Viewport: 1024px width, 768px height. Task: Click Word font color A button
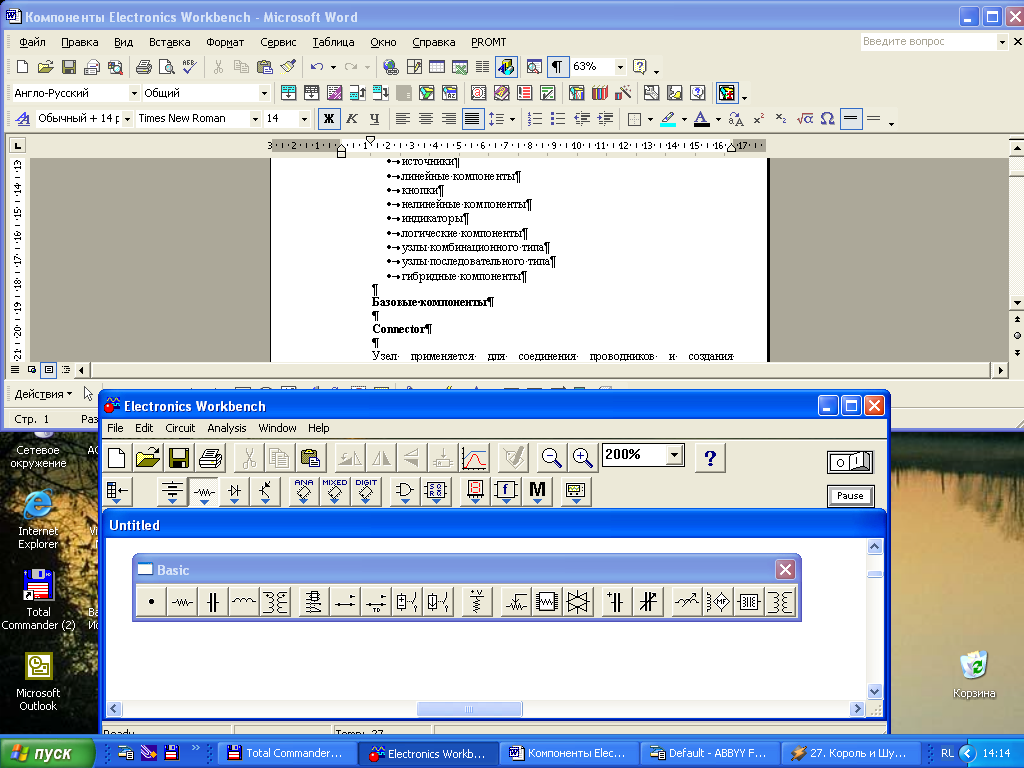point(701,118)
